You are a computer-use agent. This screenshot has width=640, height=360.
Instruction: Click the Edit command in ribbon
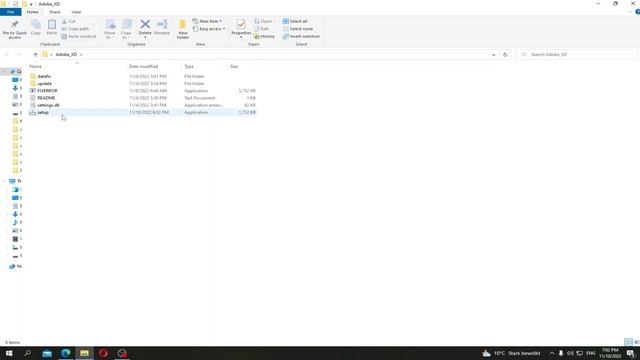pyautogui.click(x=262, y=29)
